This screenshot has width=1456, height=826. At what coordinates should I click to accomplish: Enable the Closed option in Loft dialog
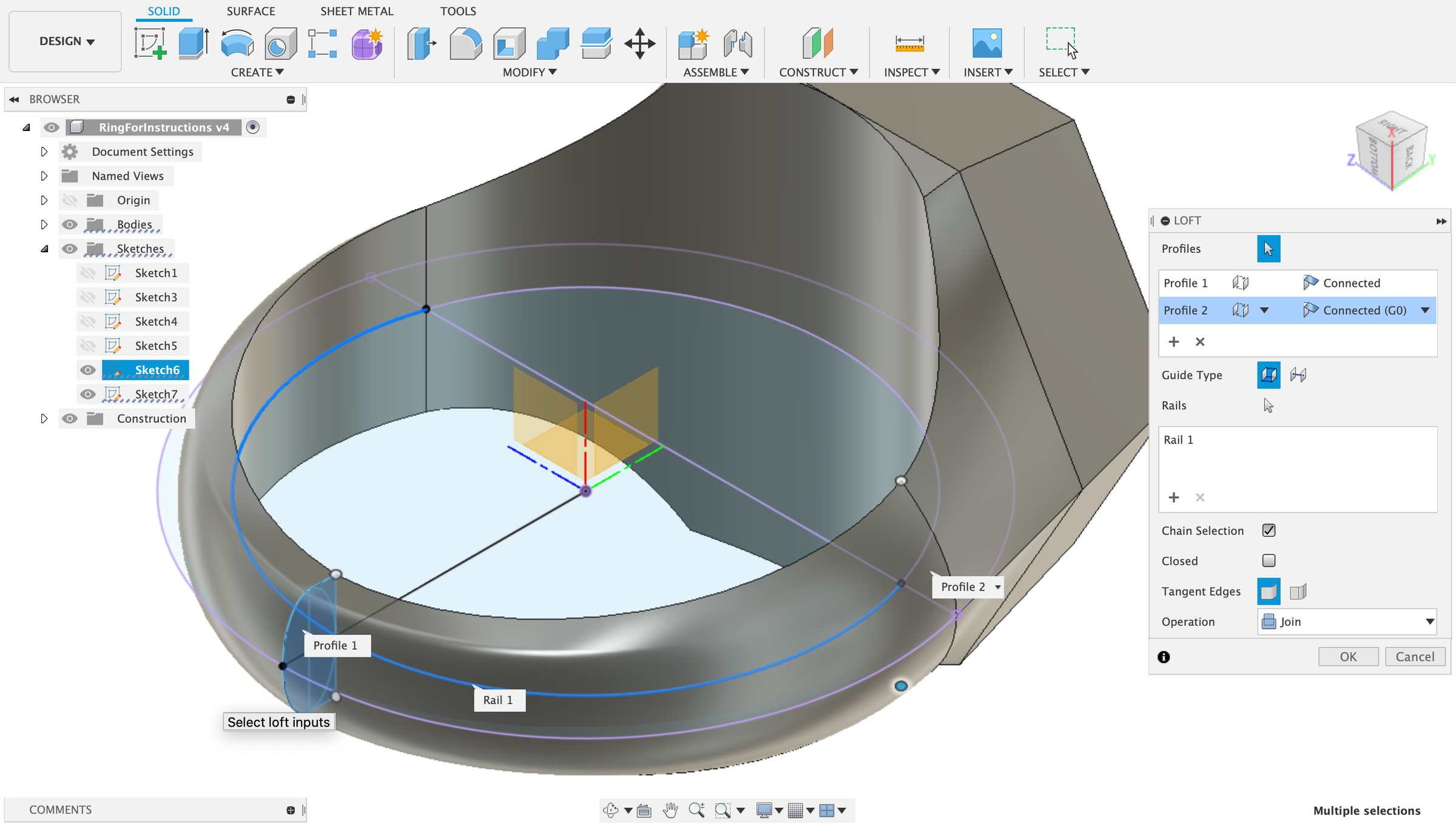coord(1269,560)
